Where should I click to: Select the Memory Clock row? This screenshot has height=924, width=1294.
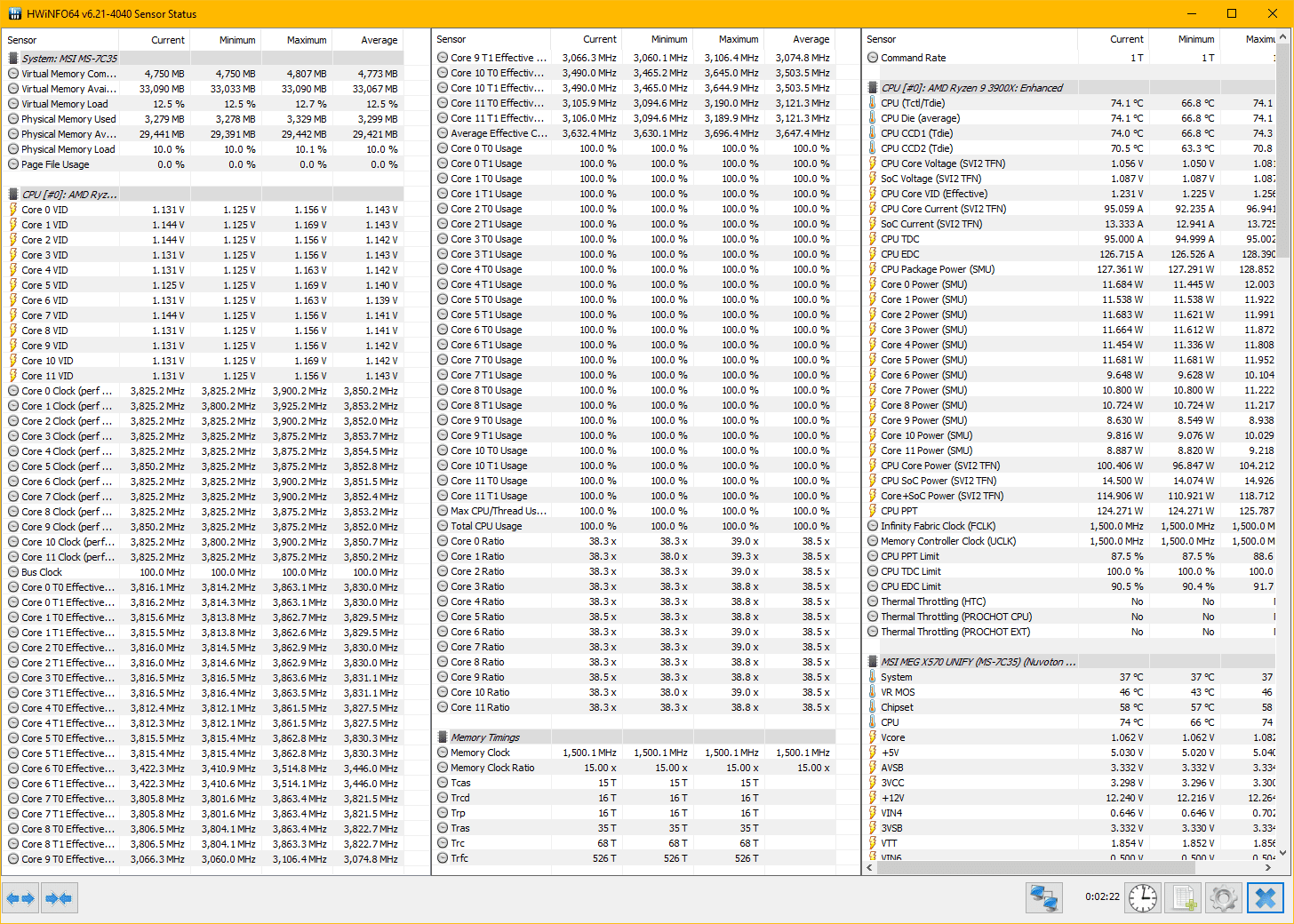click(x=635, y=753)
